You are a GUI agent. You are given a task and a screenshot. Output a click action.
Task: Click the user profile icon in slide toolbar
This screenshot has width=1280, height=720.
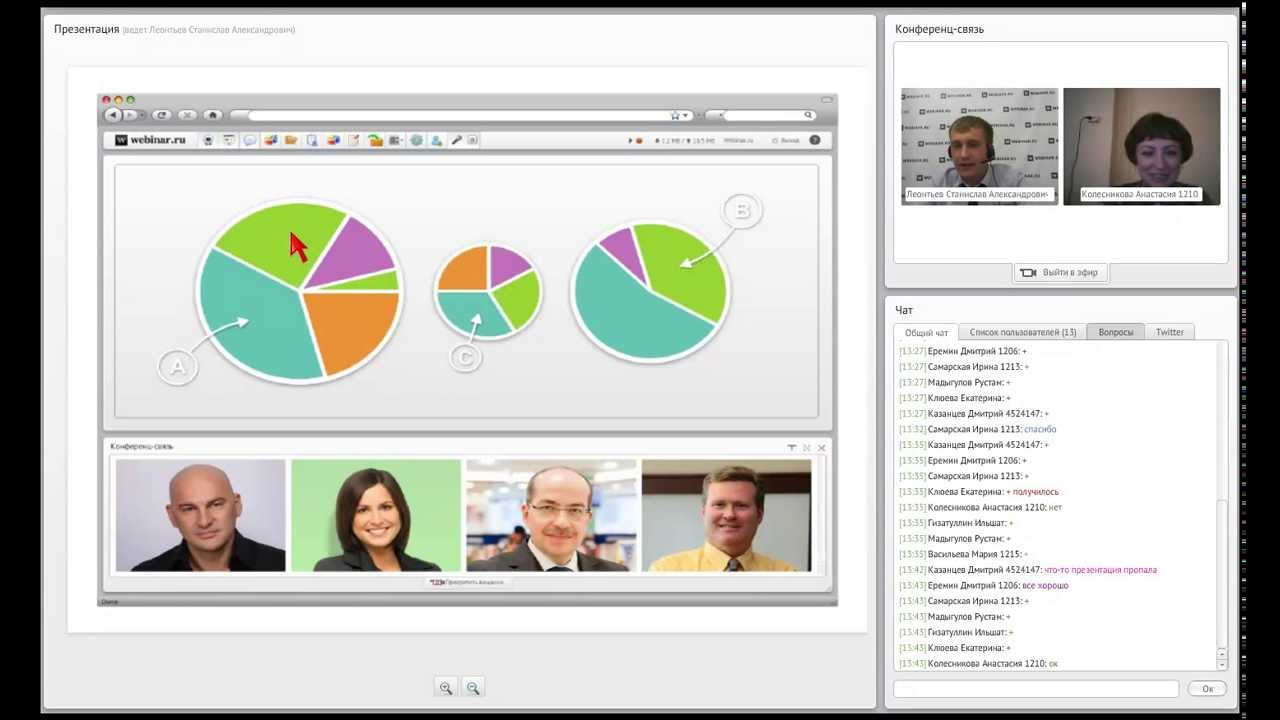point(436,140)
